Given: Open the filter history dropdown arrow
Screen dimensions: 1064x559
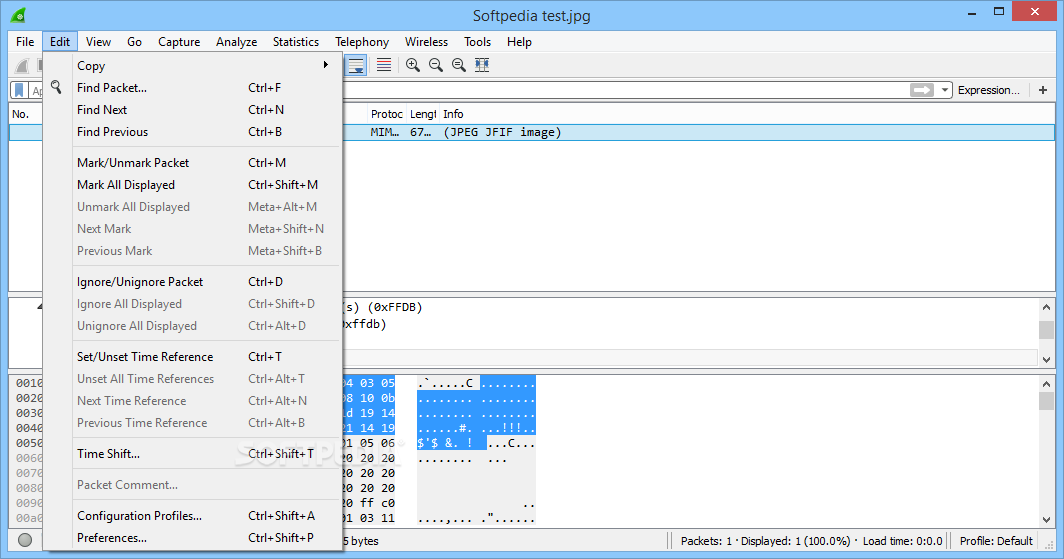Looking at the screenshot, I should 945,90.
